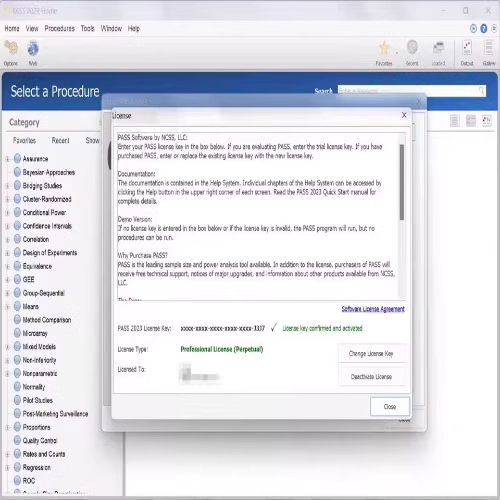Expand the Bridging Studies category
The width and height of the screenshot is (500, 500).
point(7,186)
